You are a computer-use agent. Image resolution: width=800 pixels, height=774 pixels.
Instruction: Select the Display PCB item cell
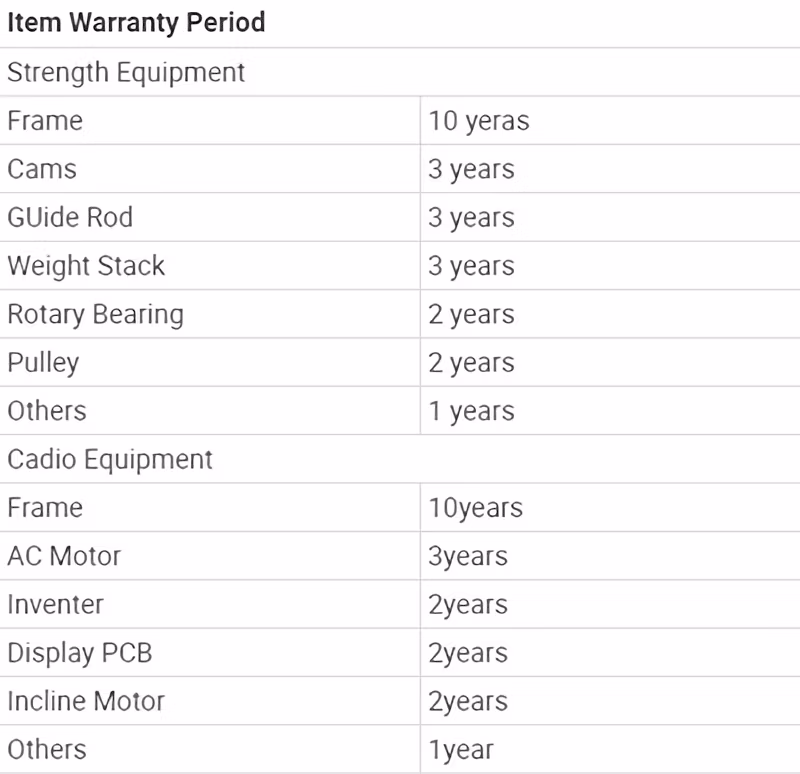coord(210,653)
